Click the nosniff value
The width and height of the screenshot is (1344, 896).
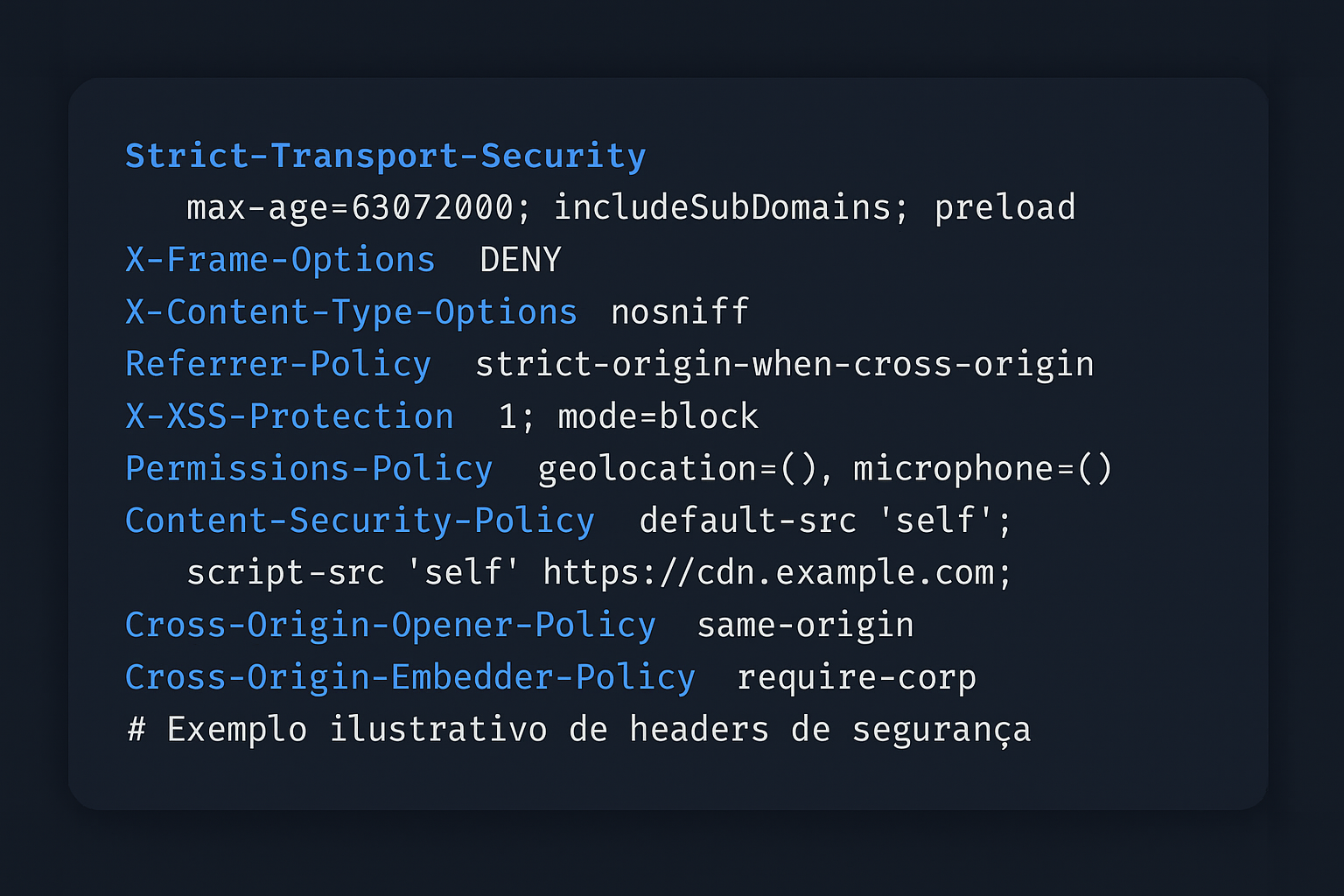(x=680, y=312)
